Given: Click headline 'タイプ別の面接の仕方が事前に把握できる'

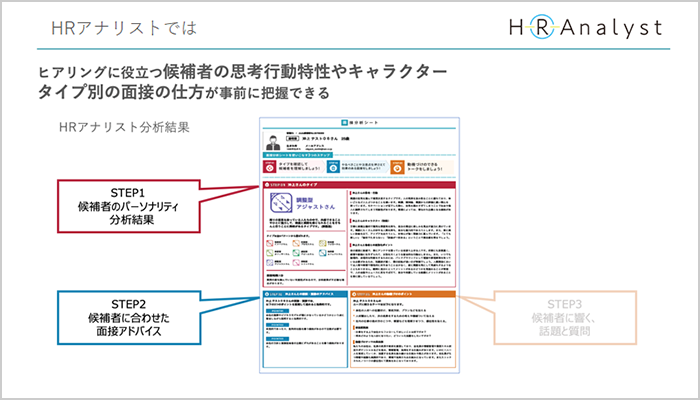Looking at the screenshot, I should (183, 92).
